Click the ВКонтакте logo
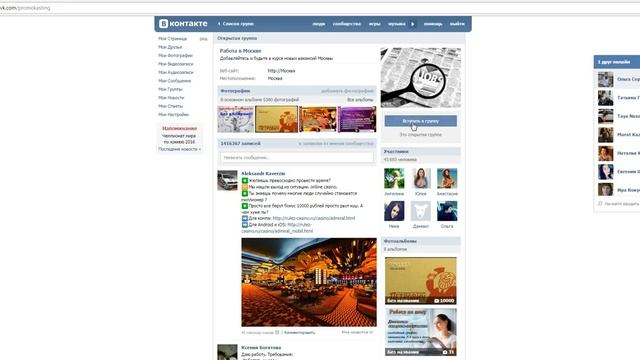 [x=183, y=24]
